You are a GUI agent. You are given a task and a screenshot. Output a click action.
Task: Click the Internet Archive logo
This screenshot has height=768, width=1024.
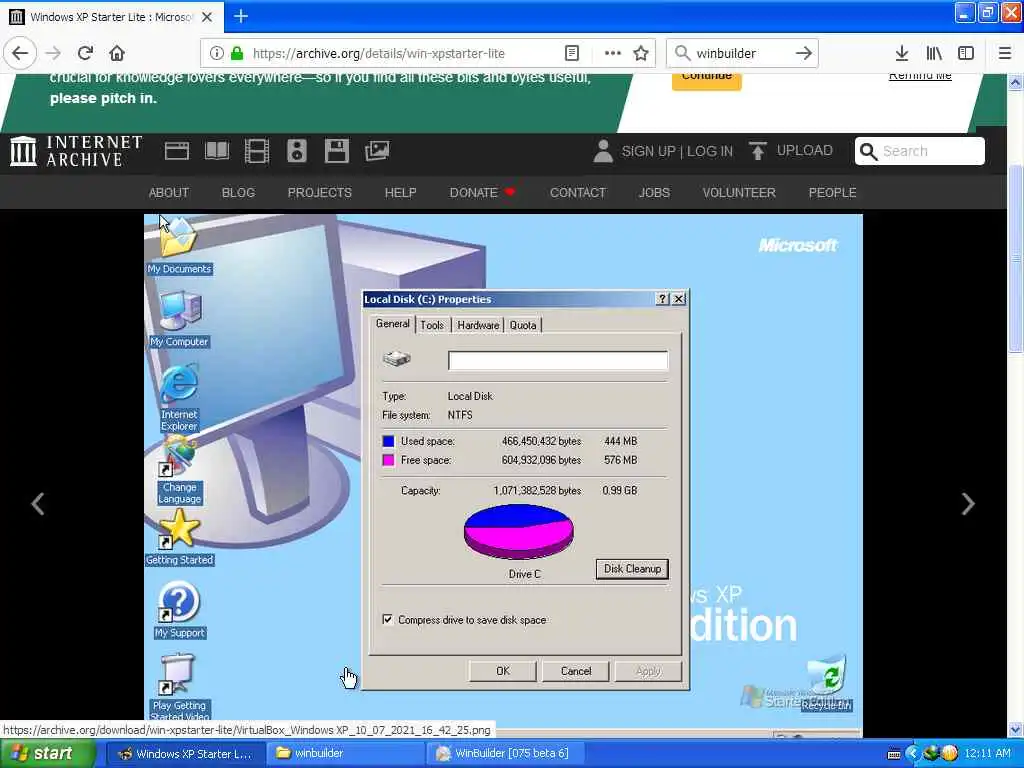(x=76, y=151)
